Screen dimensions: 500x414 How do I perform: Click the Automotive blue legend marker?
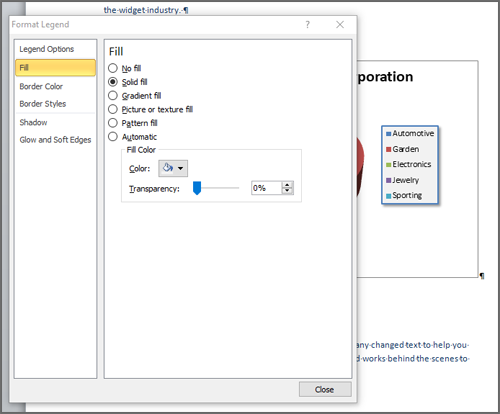pos(388,134)
